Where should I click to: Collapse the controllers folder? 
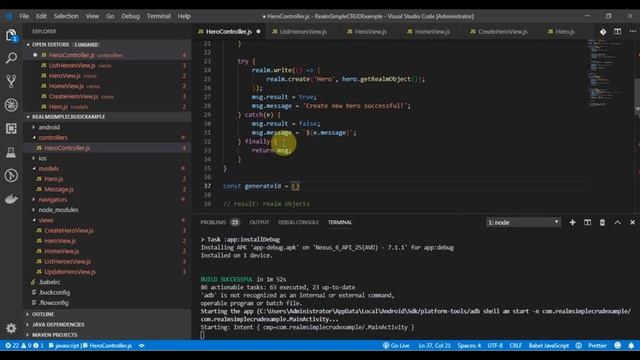tap(53, 138)
